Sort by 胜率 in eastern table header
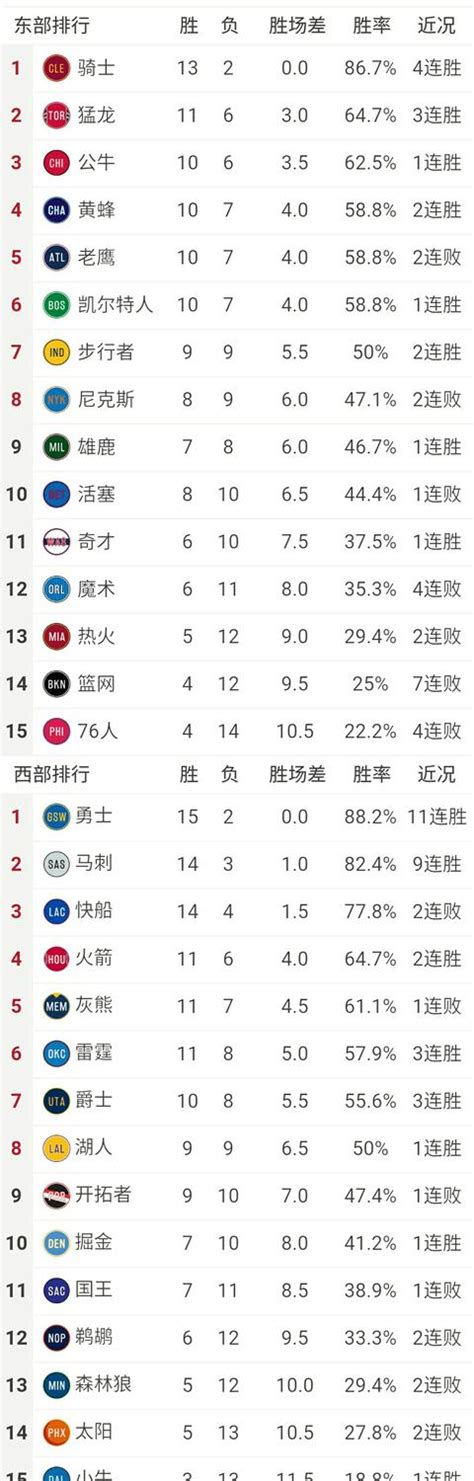 point(371,26)
